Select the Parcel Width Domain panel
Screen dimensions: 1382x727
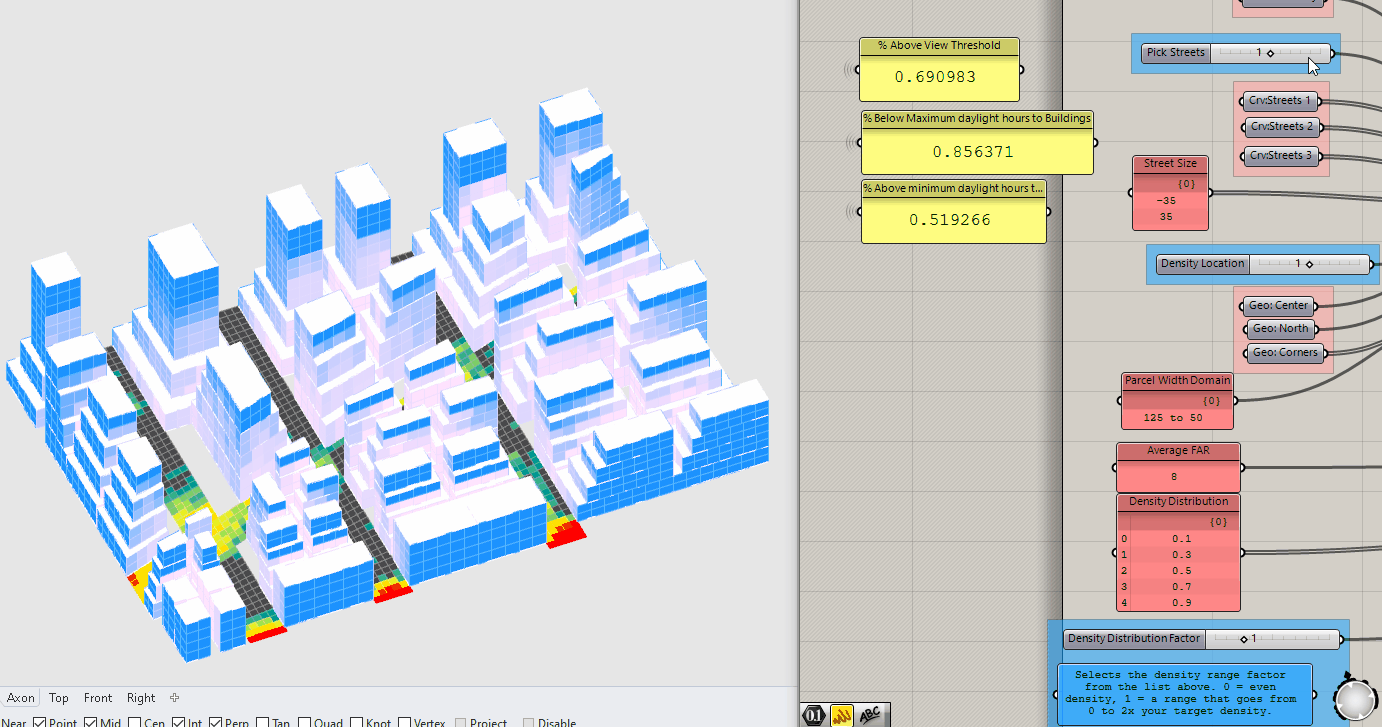click(x=1177, y=402)
